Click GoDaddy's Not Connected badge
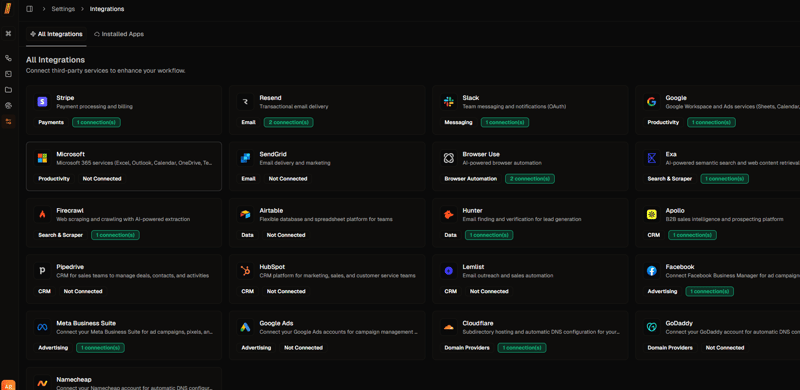The image size is (800, 390). point(724,348)
